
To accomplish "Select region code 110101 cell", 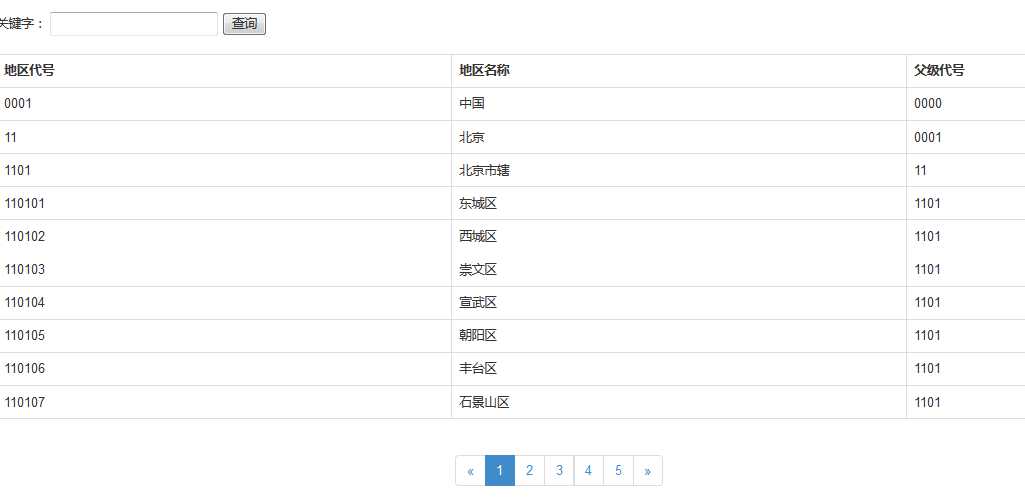I will pyautogui.click(x=25, y=204).
